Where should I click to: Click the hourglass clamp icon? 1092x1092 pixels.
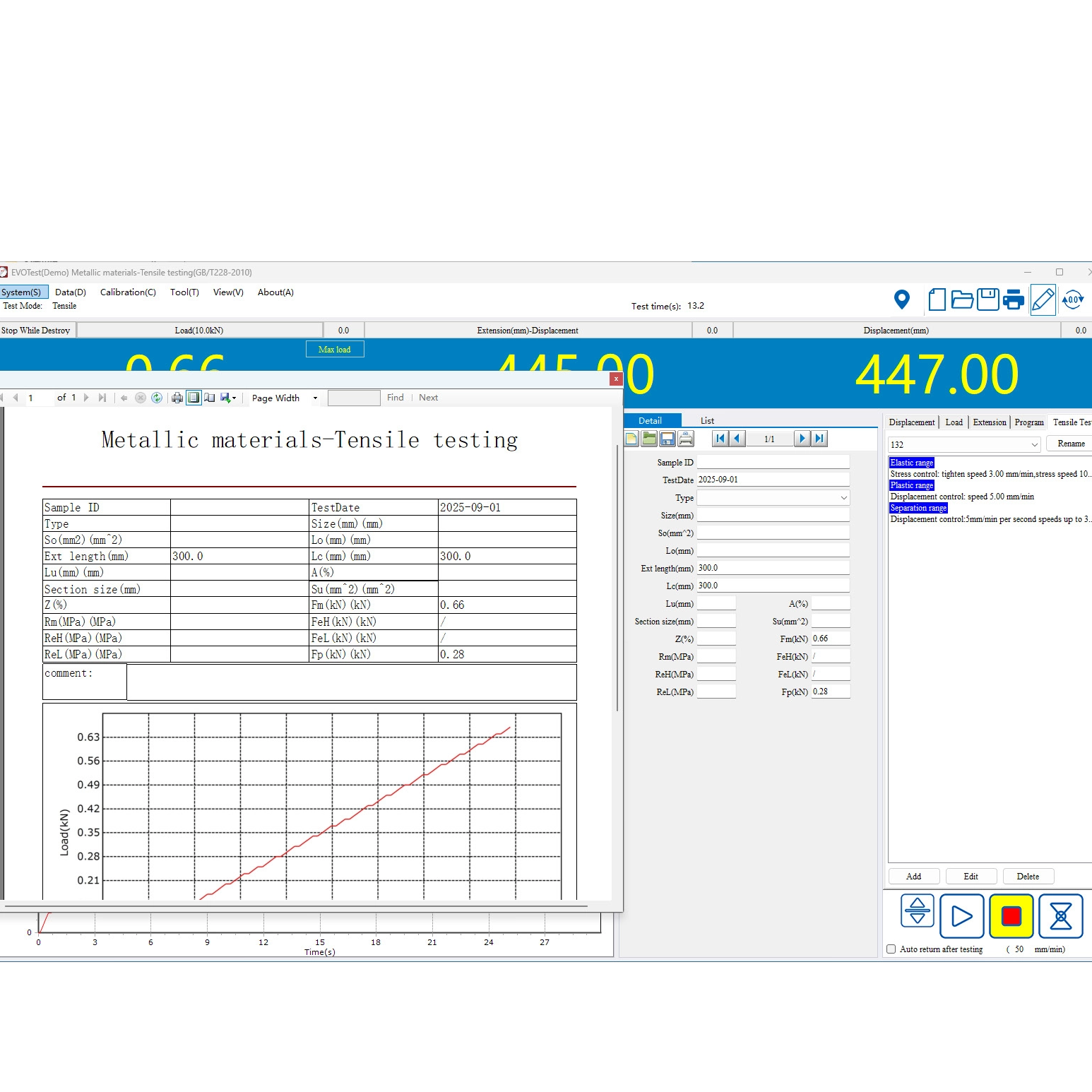click(1060, 915)
